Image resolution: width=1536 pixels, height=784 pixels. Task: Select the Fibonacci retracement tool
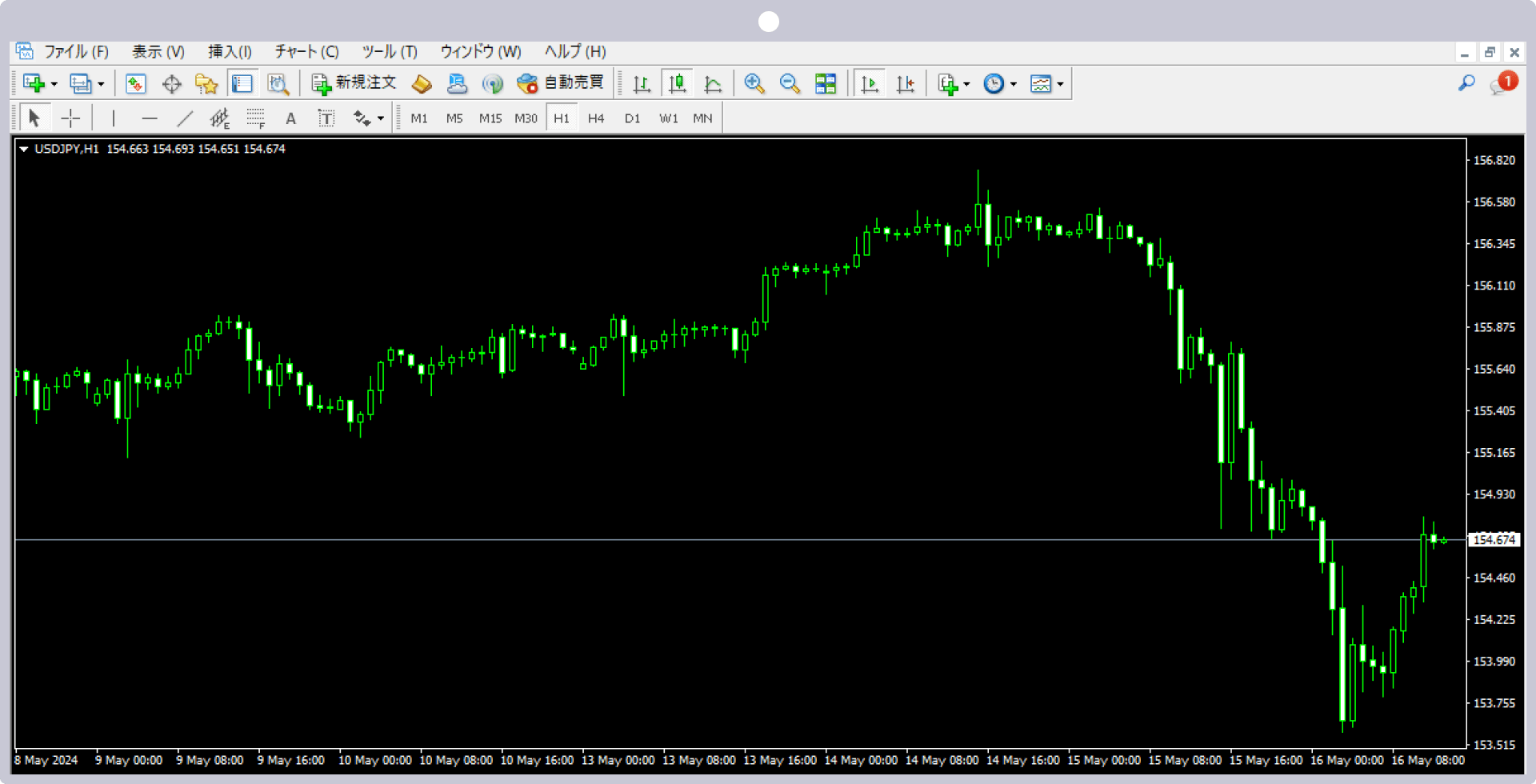click(255, 118)
